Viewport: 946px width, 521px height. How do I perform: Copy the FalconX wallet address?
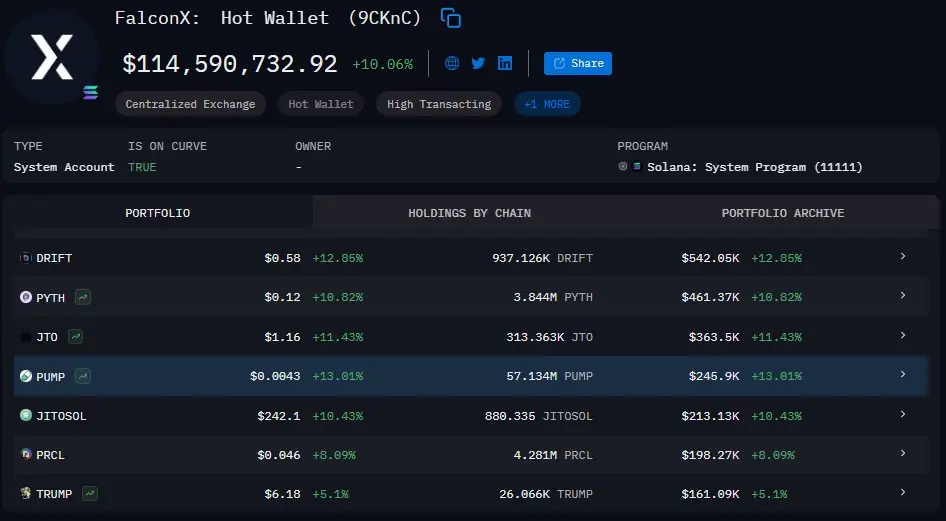click(x=451, y=18)
